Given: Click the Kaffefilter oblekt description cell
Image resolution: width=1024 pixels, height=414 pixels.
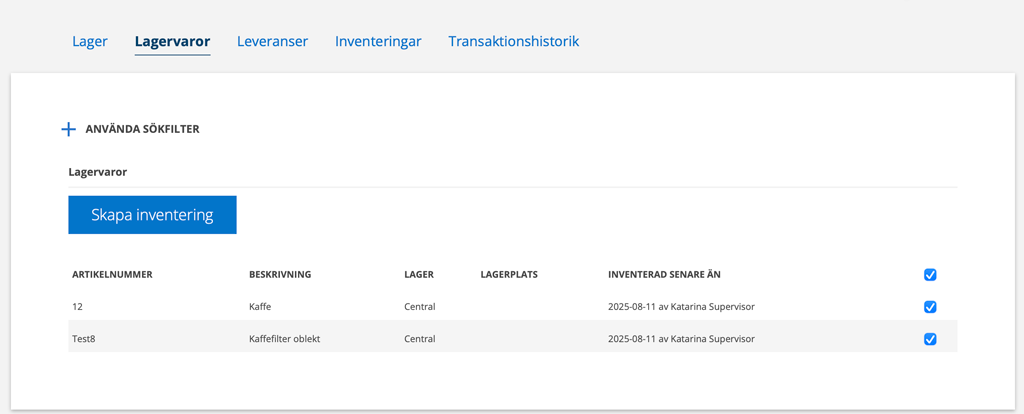Looking at the screenshot, I should (x=284, y=339).
